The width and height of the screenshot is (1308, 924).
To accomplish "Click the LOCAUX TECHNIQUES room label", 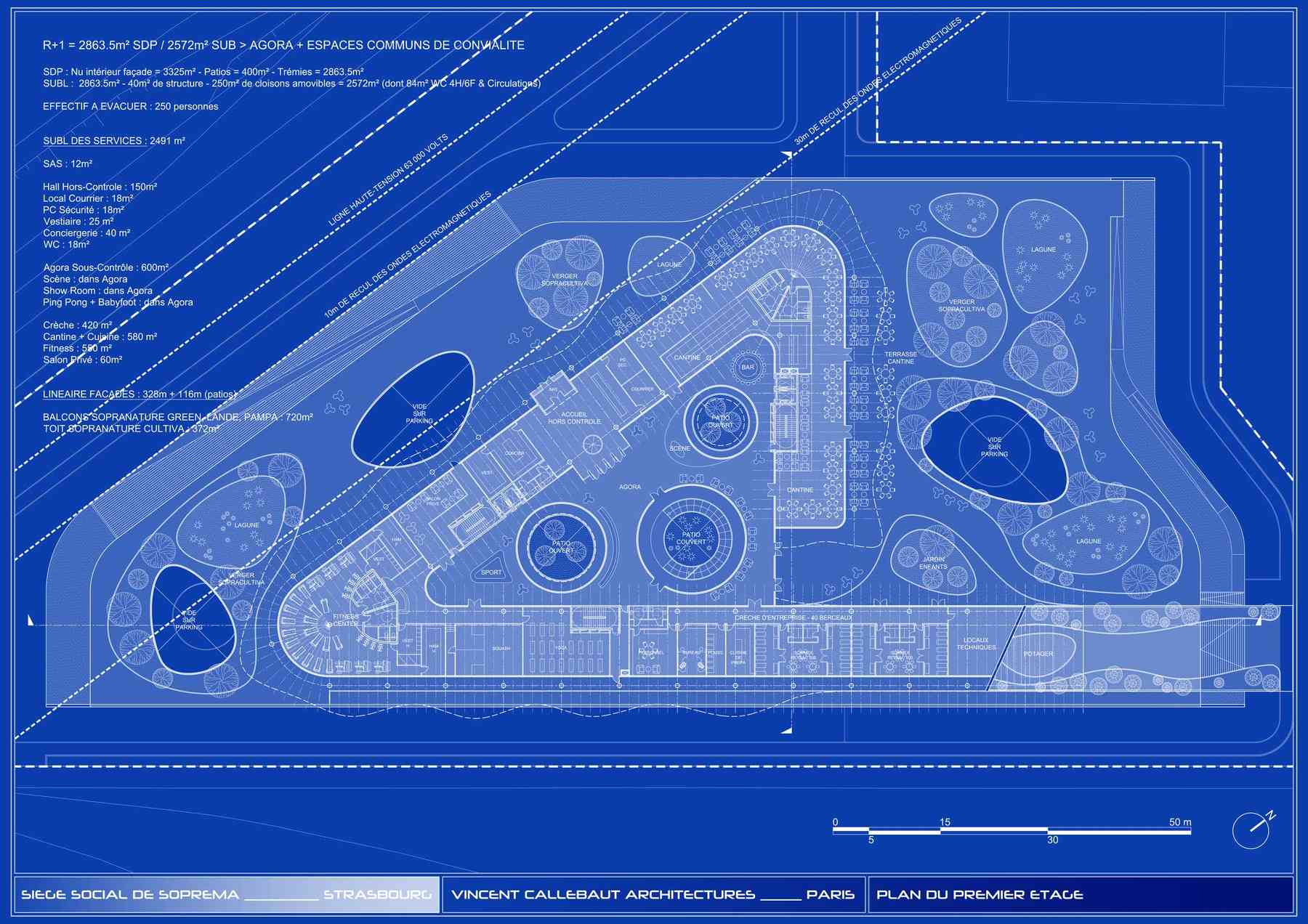I will click(x=976, y=644).
